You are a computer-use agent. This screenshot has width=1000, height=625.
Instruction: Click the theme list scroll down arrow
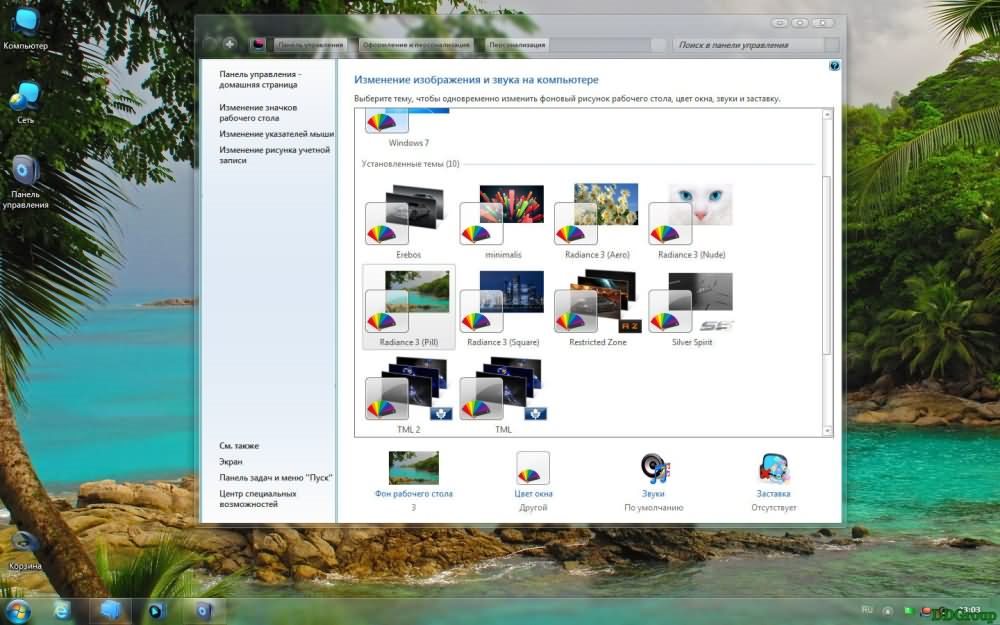pyautogui.click(x=827, y=430)
